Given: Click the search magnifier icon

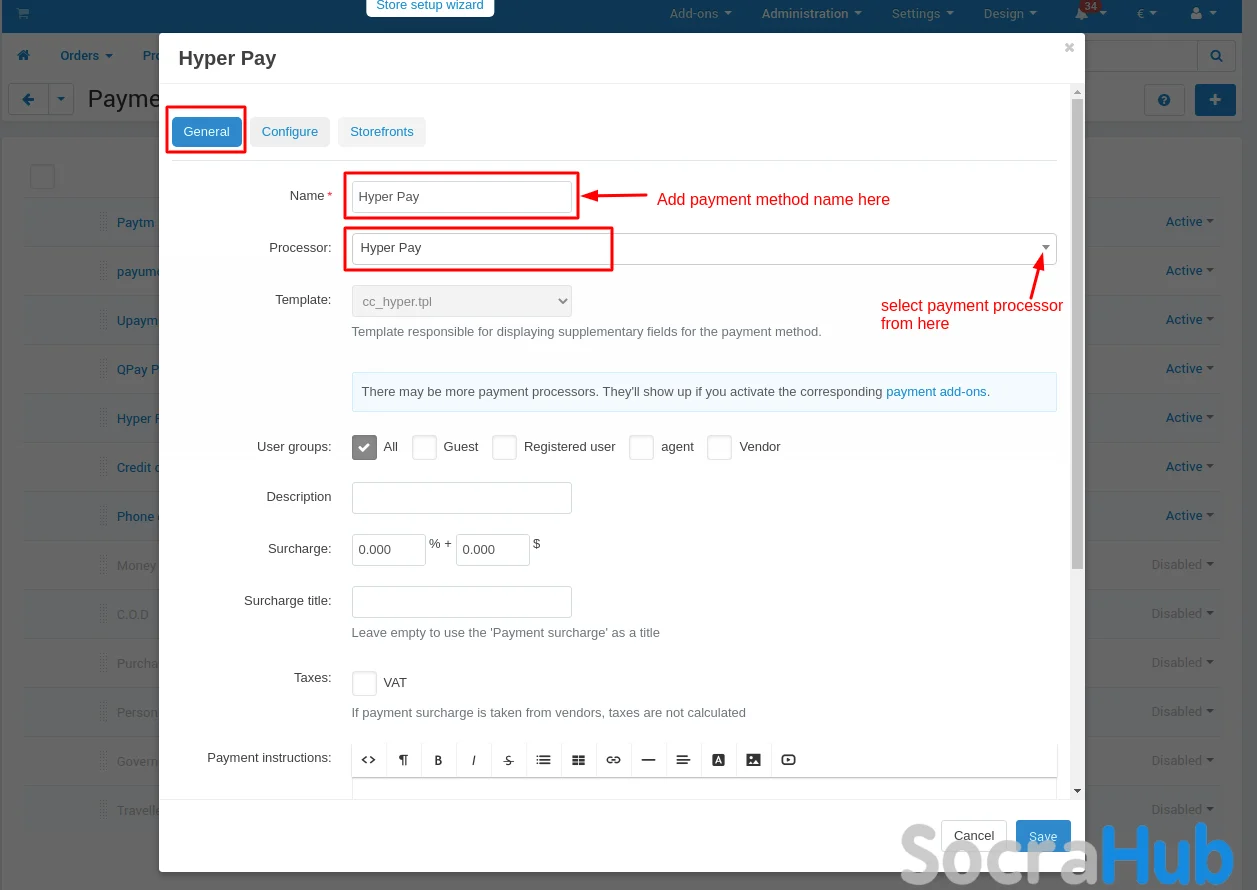Looking at the screenshot, I should tap(1216, 56).
